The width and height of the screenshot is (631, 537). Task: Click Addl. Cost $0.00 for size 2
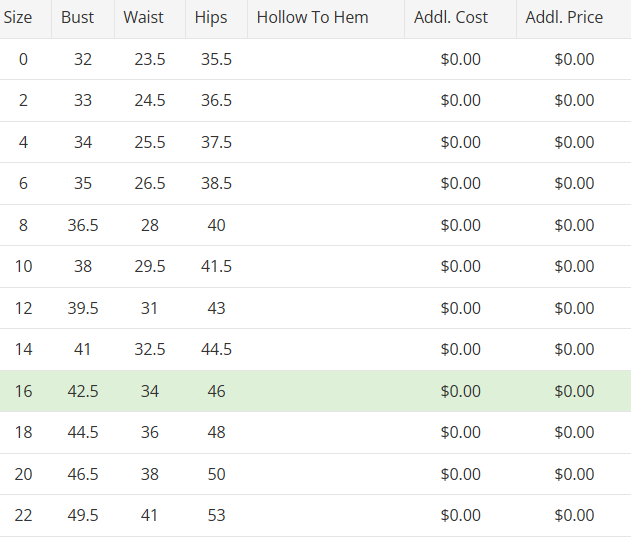tap(460, 100)
